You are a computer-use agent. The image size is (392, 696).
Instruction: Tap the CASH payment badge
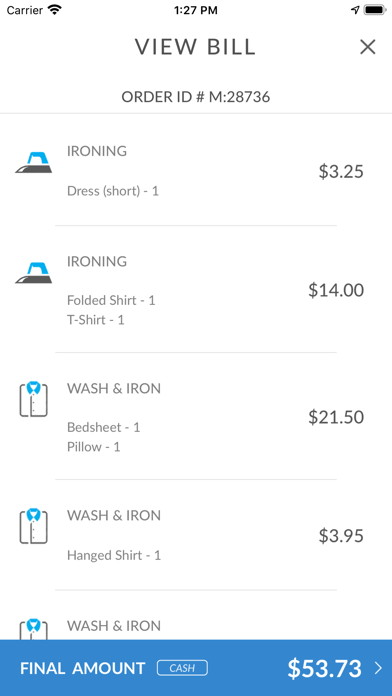(182, 668)
